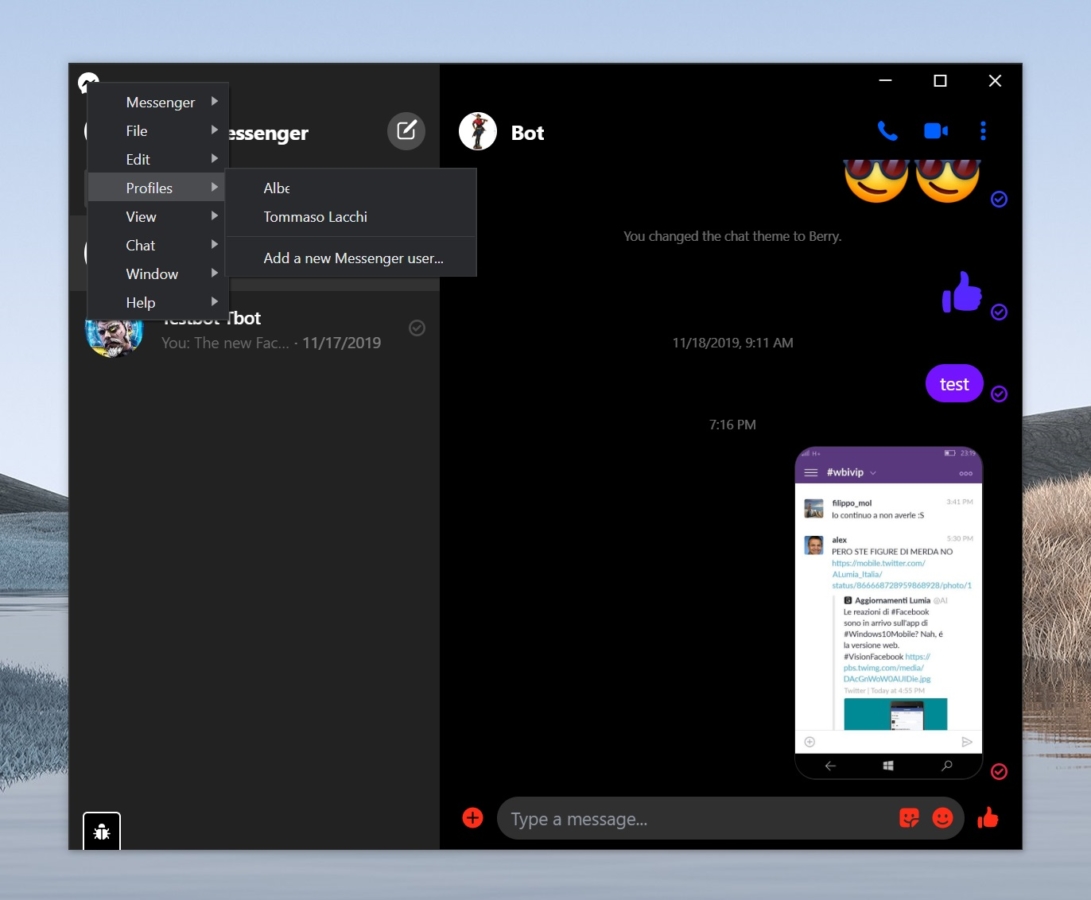Open the shared Slack screenshot image
1091x900 pixels.
coord(888,612)
